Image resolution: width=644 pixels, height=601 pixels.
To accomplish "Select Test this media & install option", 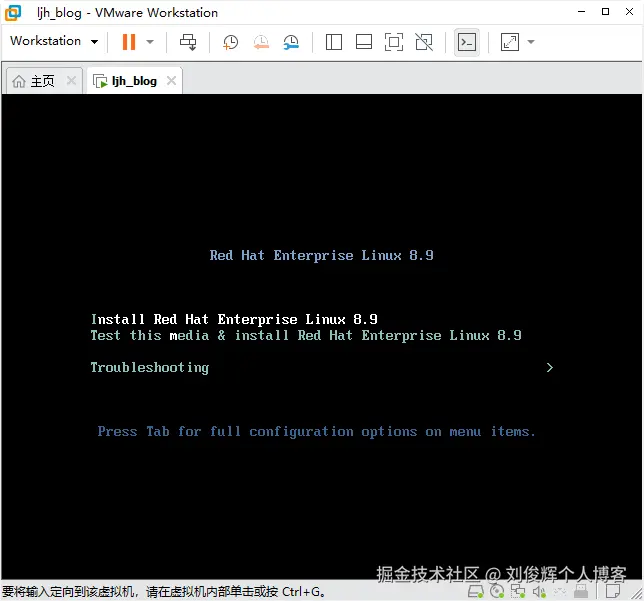I will (x=306, y=336).
